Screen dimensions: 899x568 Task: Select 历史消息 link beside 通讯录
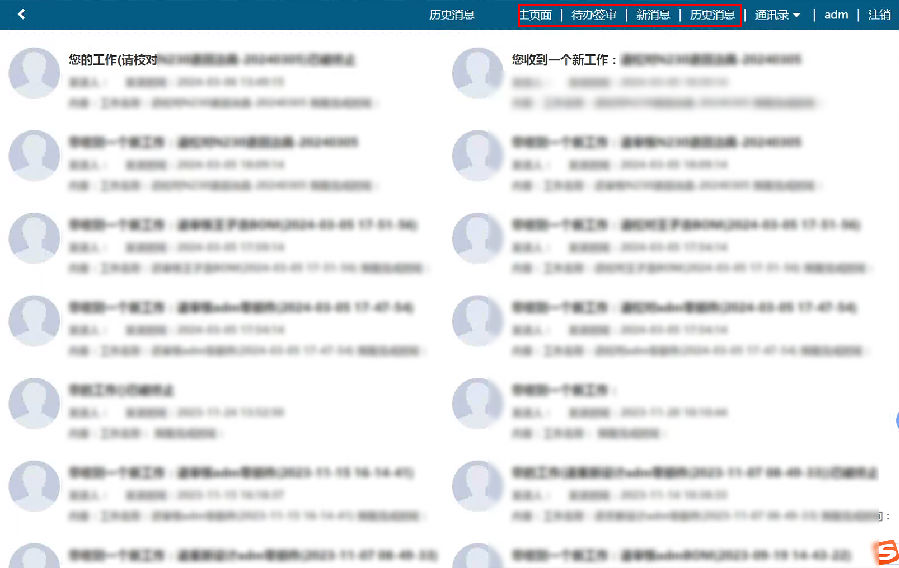(x=712, y=15)
